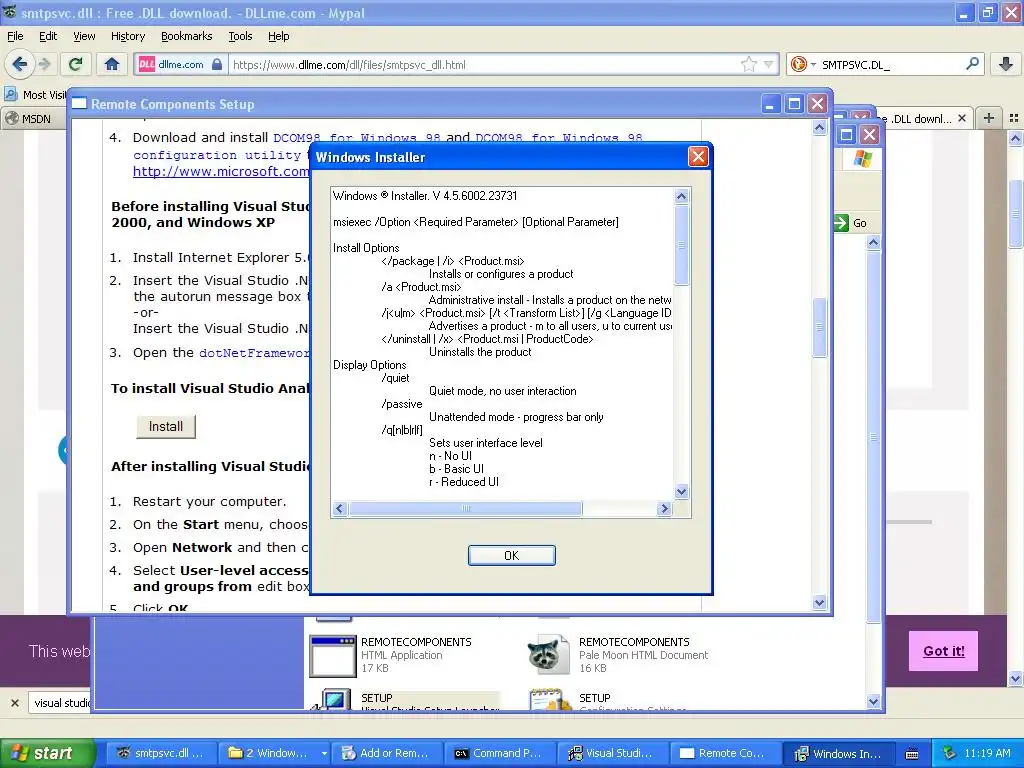1024x768 pixels.
Task: Expand the Windows Explorer group taskbar arrow
Action: click(x=323, y=753)
